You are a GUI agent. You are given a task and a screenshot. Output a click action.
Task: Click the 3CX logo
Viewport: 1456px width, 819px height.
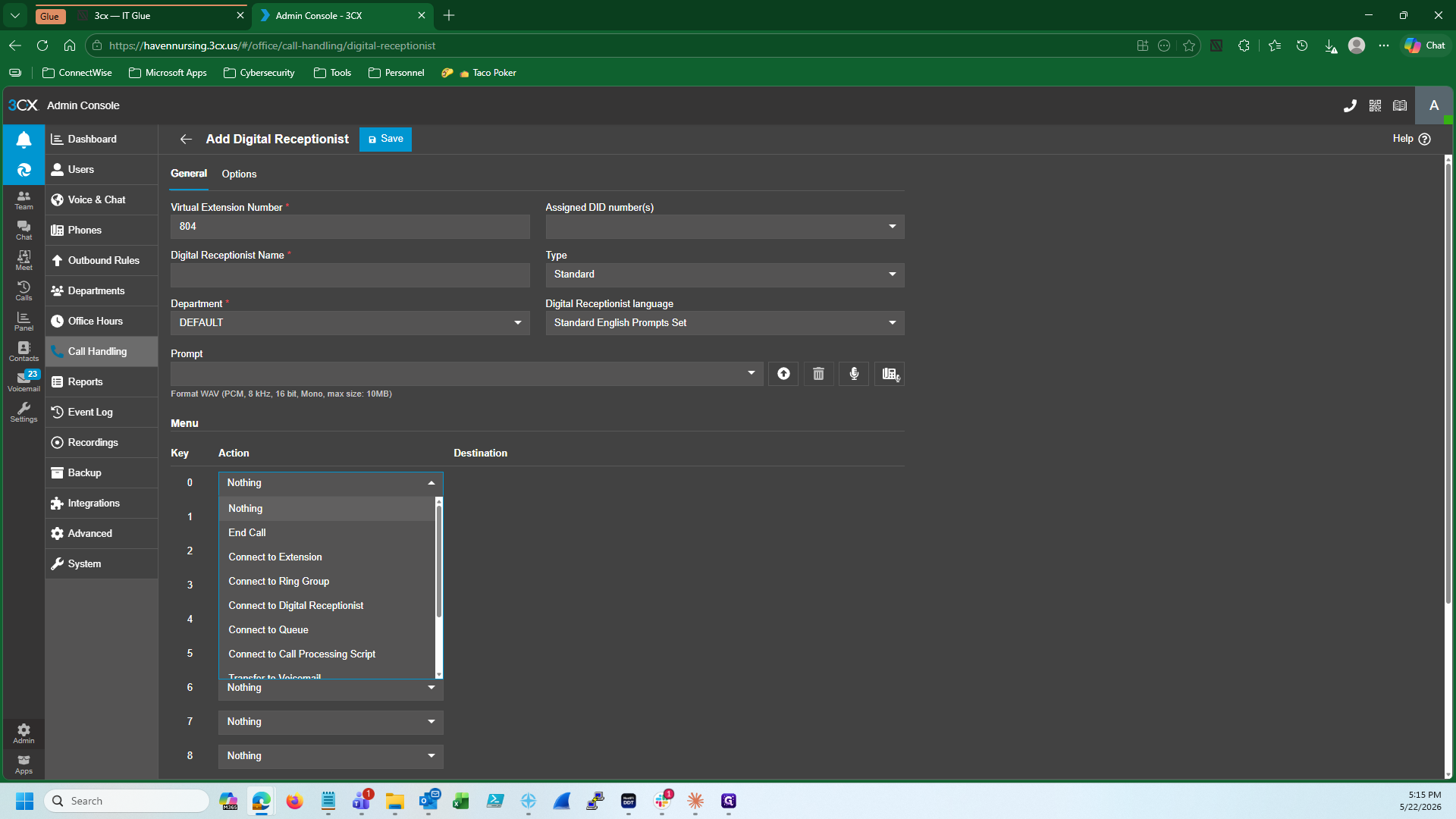pos(23,105)
